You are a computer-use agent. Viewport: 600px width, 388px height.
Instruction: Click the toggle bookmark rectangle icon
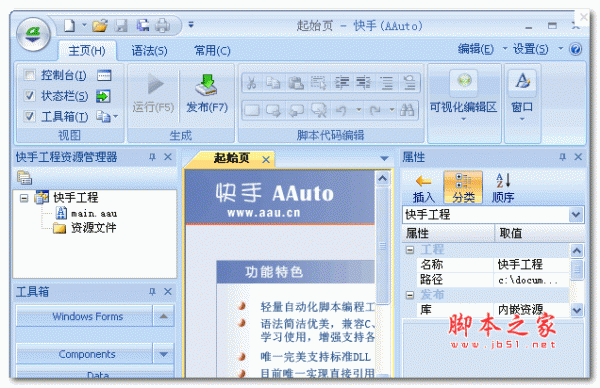pyautogui.click(x=251, y=110)
